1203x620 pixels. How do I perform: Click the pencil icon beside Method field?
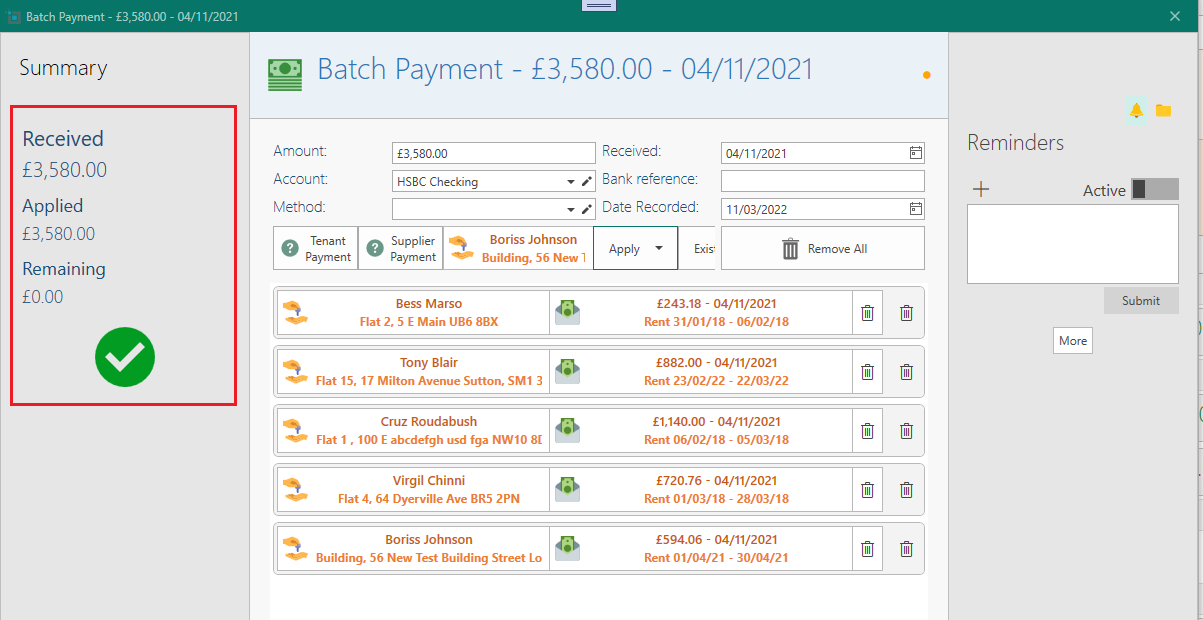pos(587,209)
